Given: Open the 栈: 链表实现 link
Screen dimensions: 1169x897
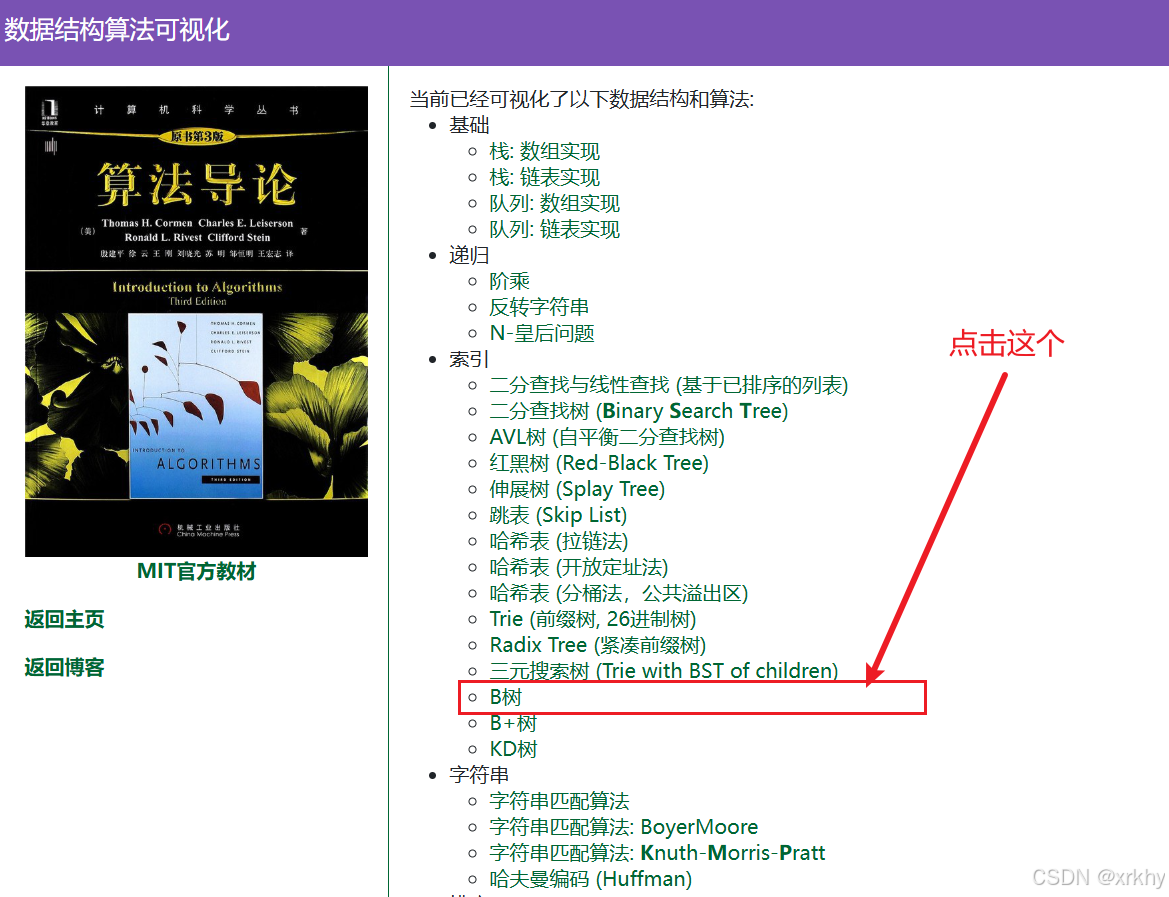Looking at the screenshot, I should click(544, 177).
